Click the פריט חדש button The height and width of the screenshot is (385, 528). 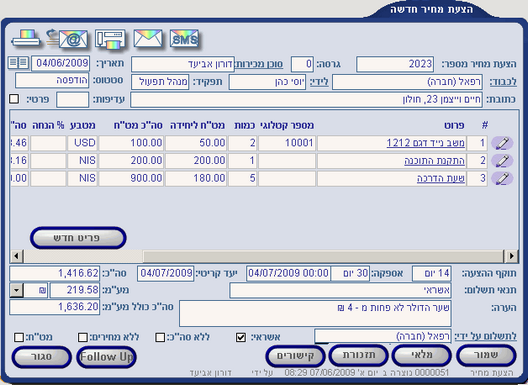pyautogui.click(x=78, y=238)
